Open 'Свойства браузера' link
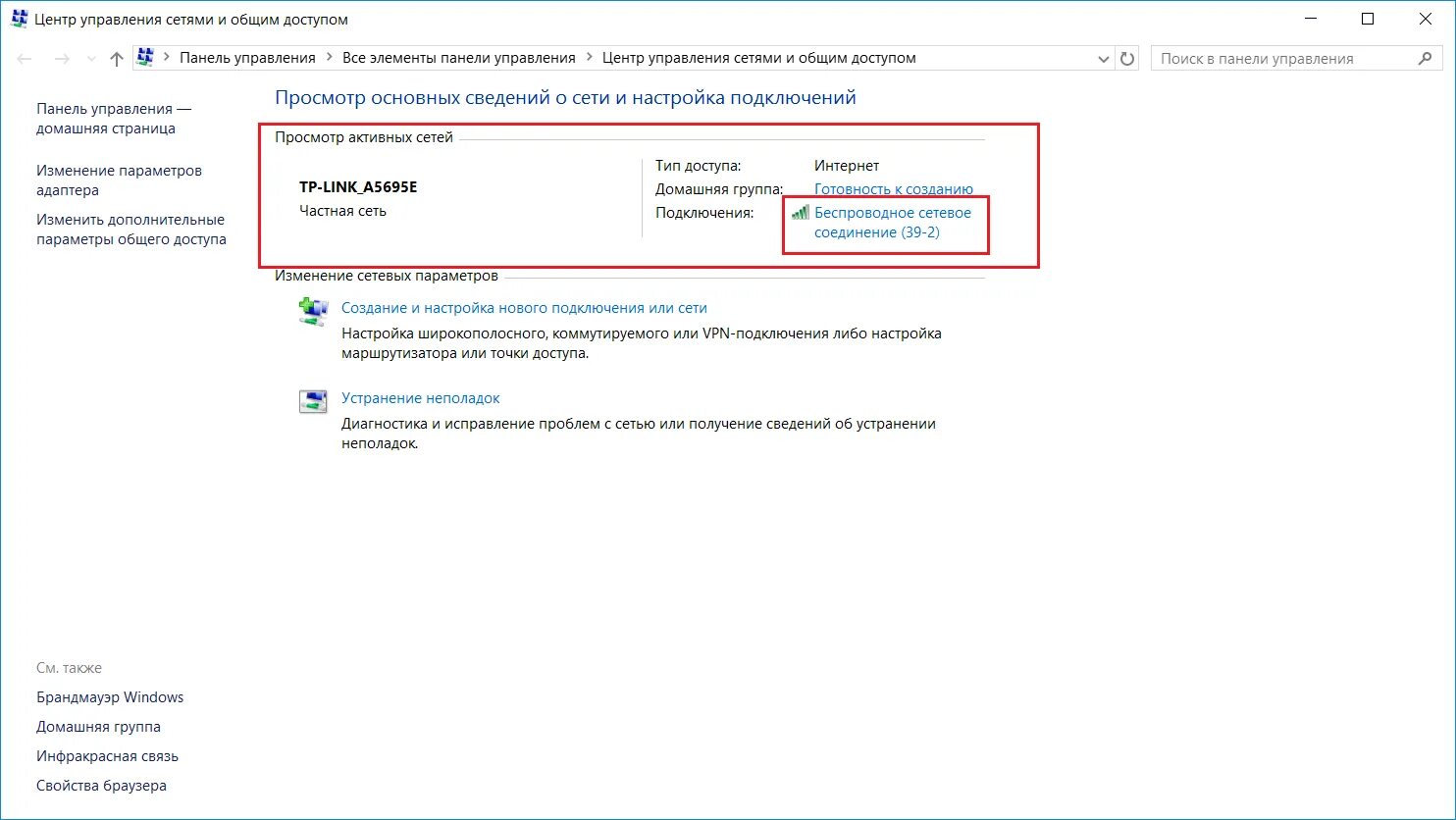This screenshot has width=1456, height=820. point(101,786)
